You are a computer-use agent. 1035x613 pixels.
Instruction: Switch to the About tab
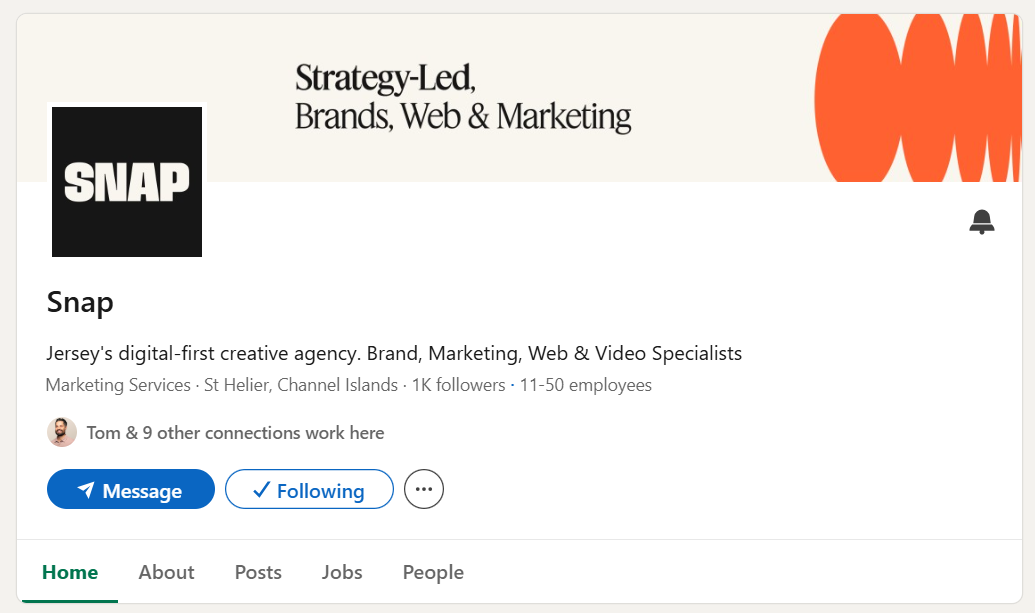point(166,572)
